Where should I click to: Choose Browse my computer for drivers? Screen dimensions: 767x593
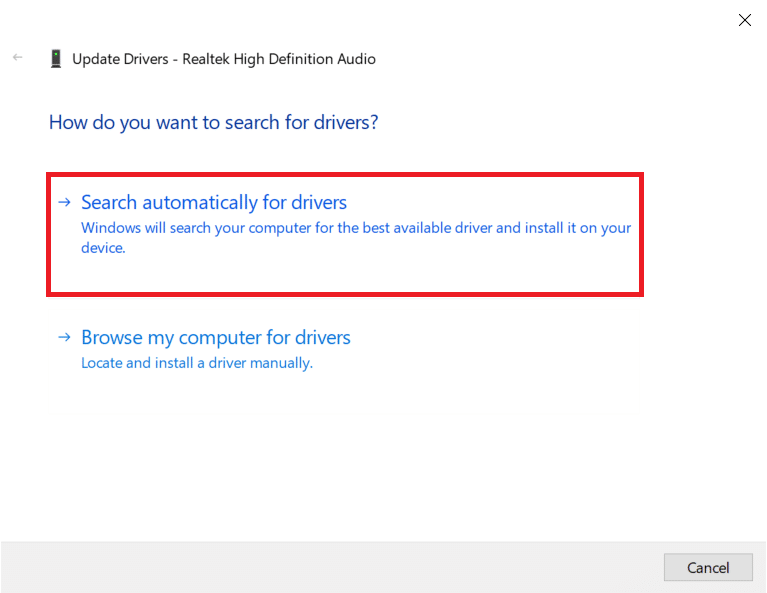pyautogui.click(x=215, y=338)
